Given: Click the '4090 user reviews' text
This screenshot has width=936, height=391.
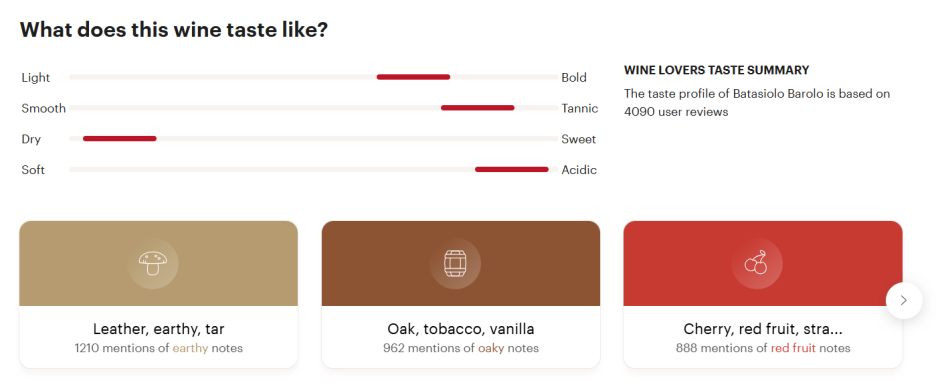Looking at the screenshot, I should tap(676, 112).
